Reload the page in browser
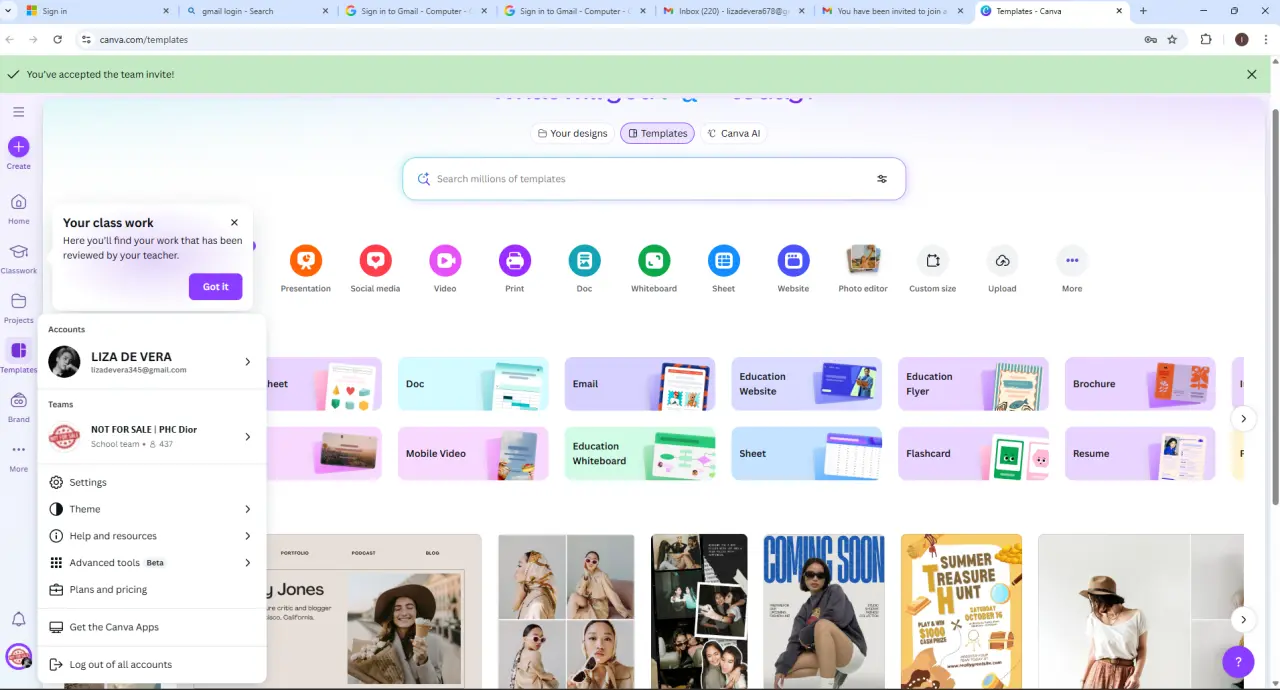The width and height of the screenshot is (1280, 690). [x=57, y=40]
